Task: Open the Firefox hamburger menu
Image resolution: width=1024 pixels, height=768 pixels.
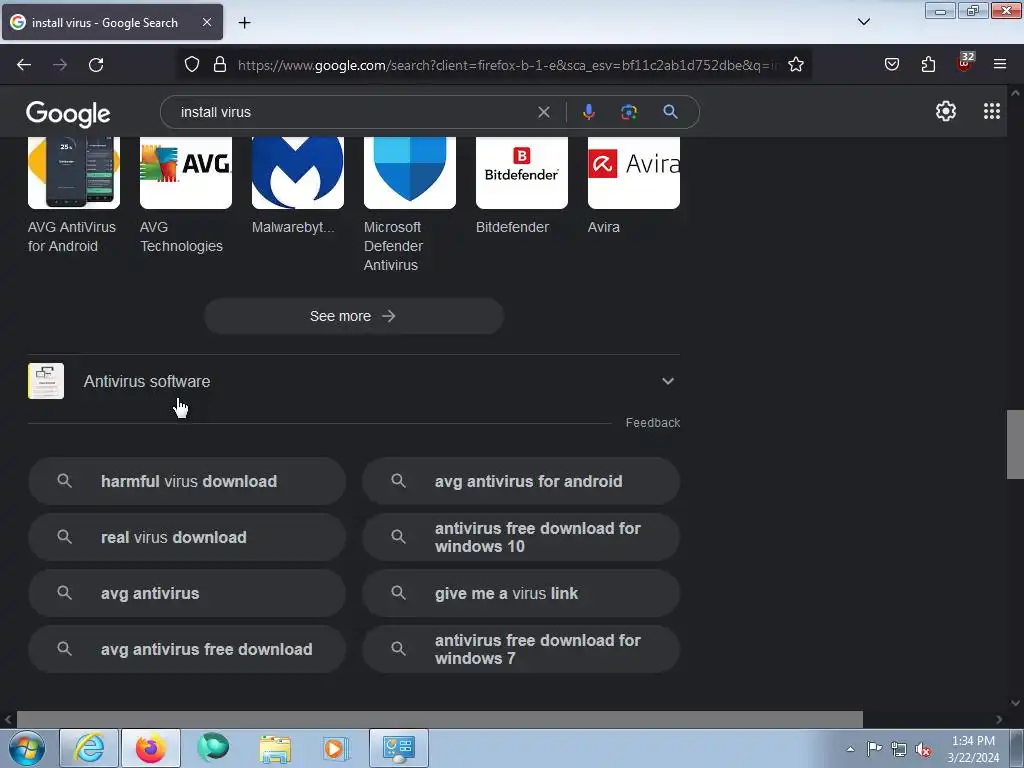Action: pos(1000,65)
